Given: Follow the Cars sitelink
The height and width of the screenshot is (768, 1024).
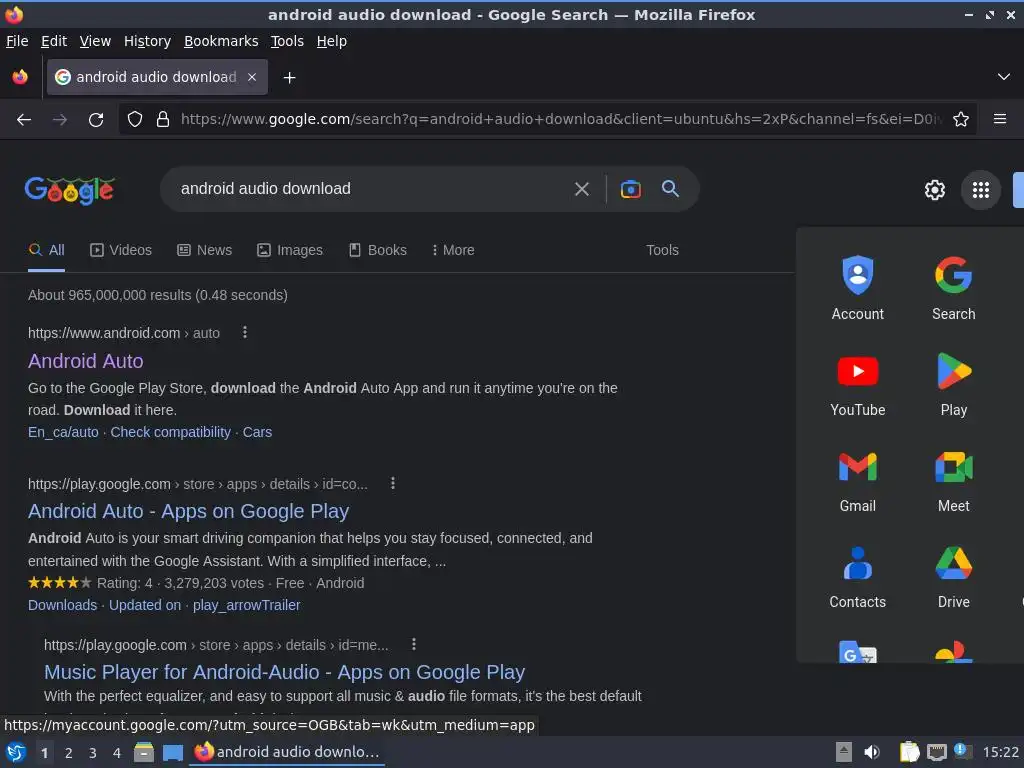Looking at the screenshot, I should 257,432.
